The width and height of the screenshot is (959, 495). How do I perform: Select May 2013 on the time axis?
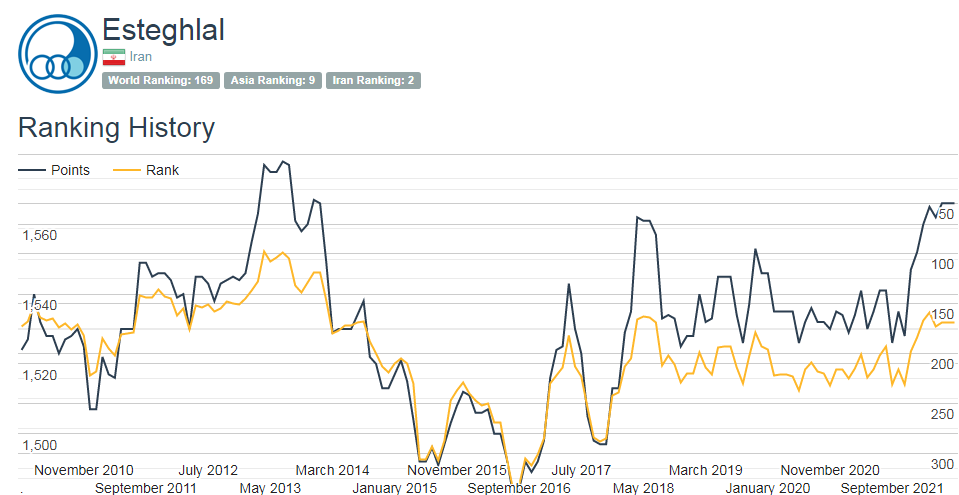270,487
